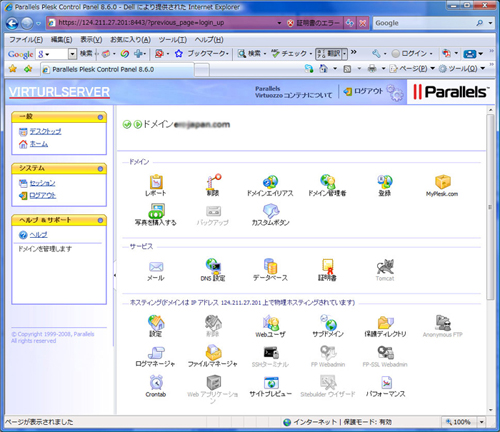Screen dimensions: 500x432
Task: Collapse ヘルプ＆サポート sidebar panel
Action: [100, 220]
